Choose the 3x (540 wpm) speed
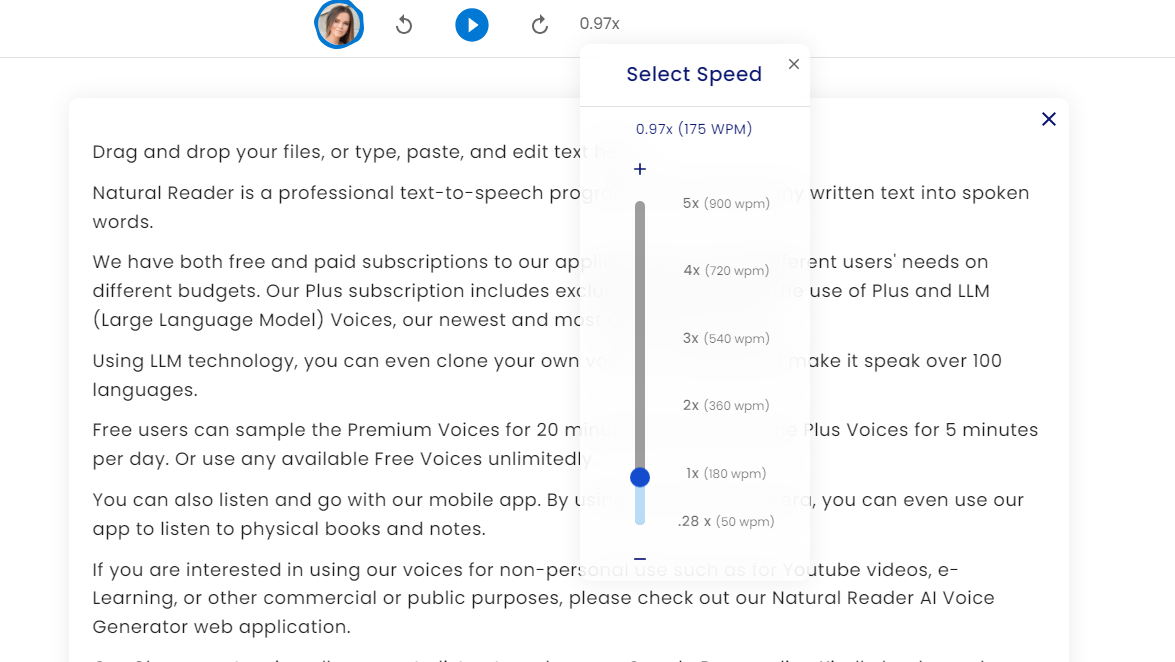Screen dimensions: 1175x662 726,339
